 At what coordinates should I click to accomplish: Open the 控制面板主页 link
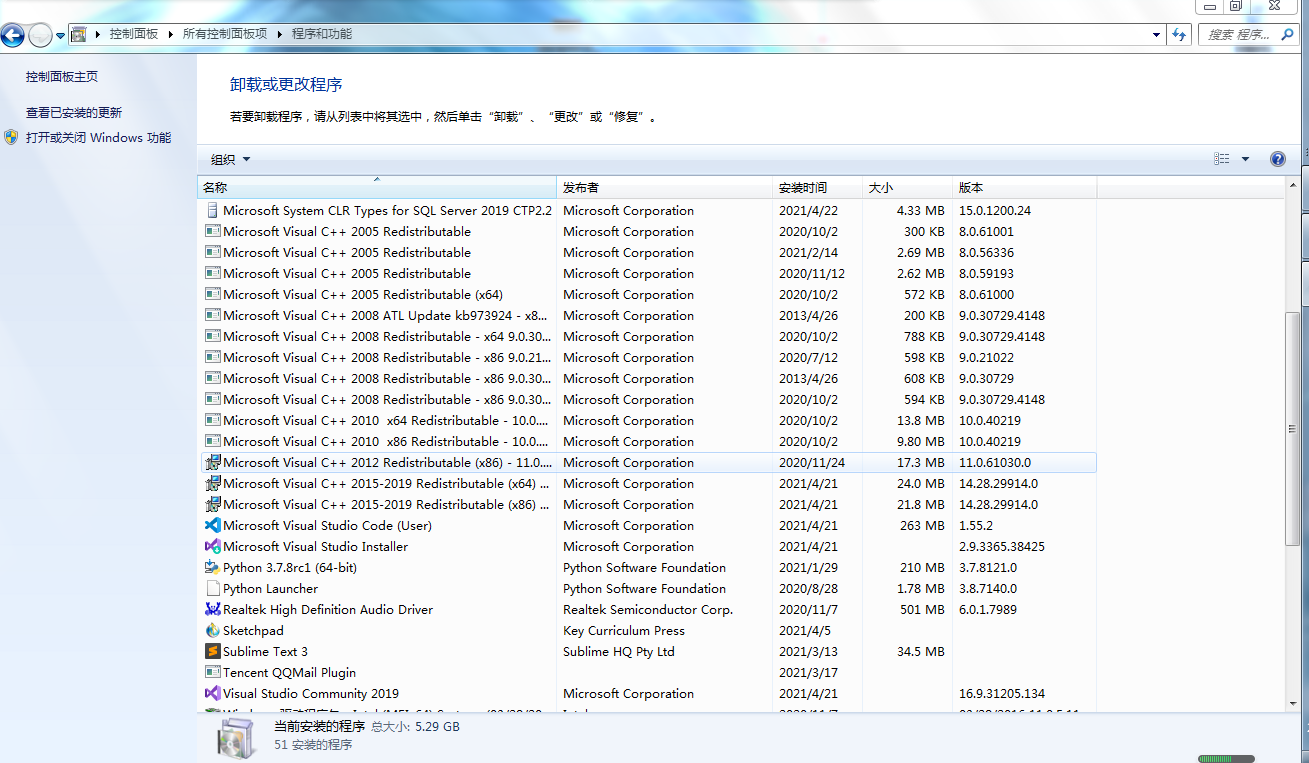point(62,76)
